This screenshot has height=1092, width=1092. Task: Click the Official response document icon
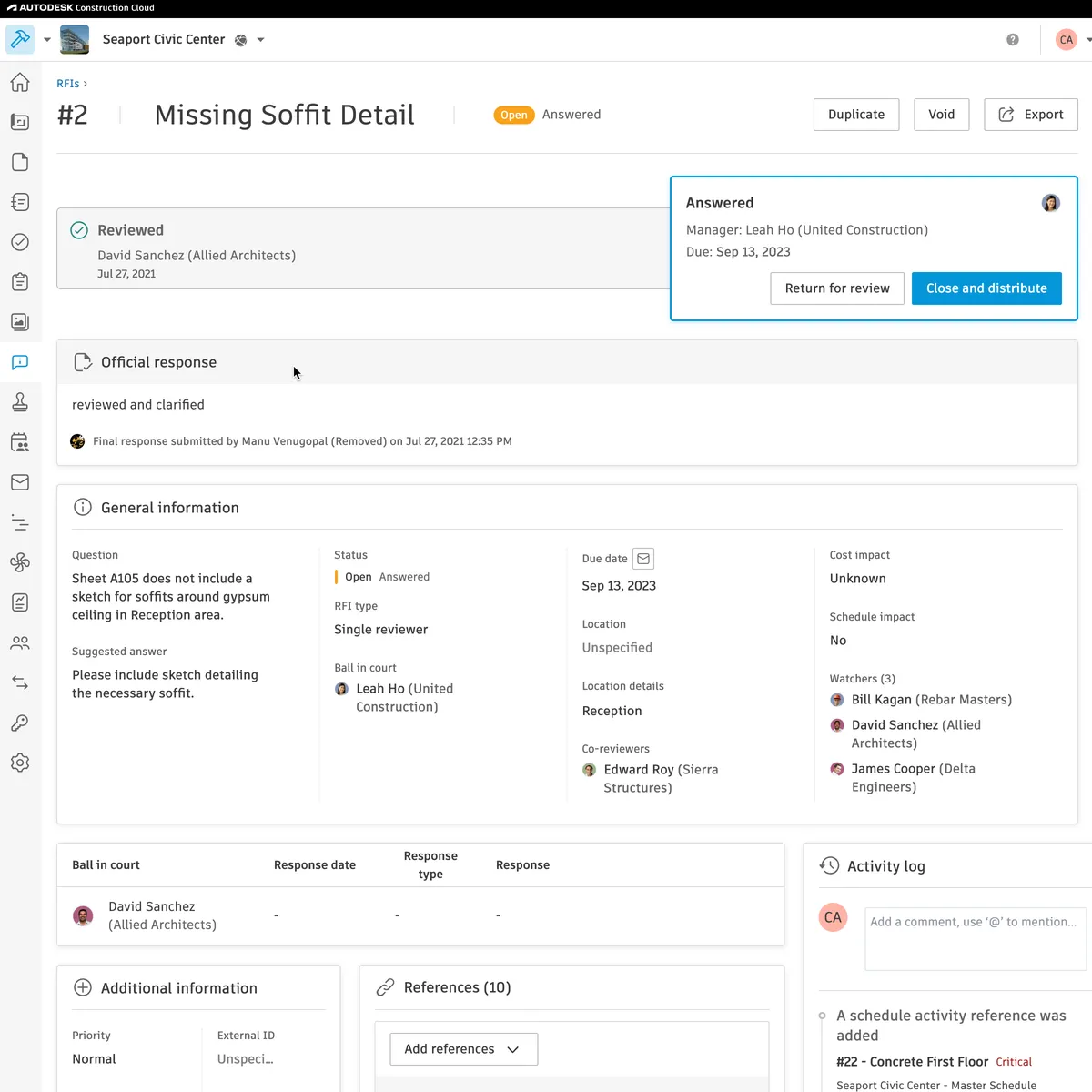(82, 362)
